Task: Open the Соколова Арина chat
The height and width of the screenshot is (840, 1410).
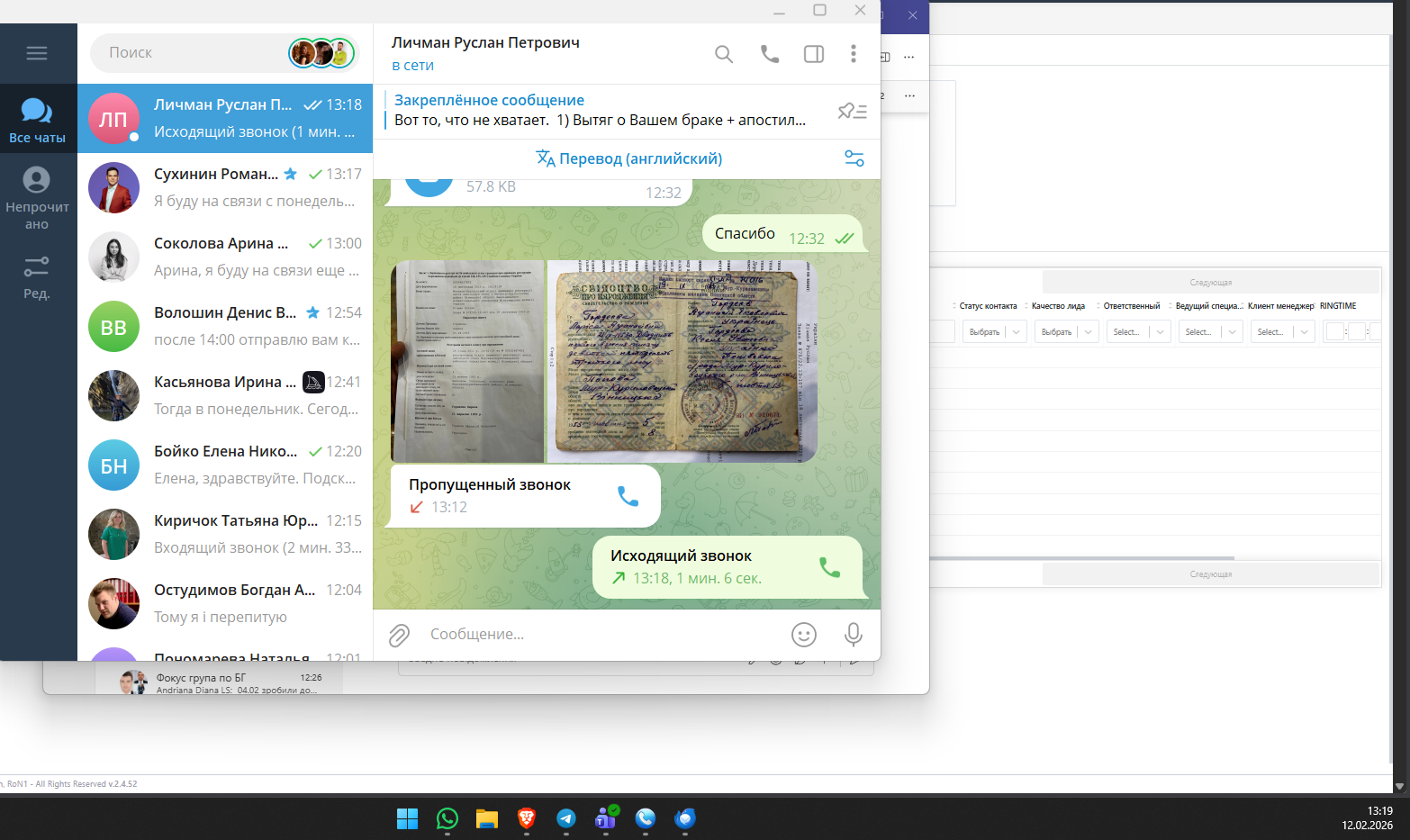Action: pyautogui.click(x=225, y=257)
